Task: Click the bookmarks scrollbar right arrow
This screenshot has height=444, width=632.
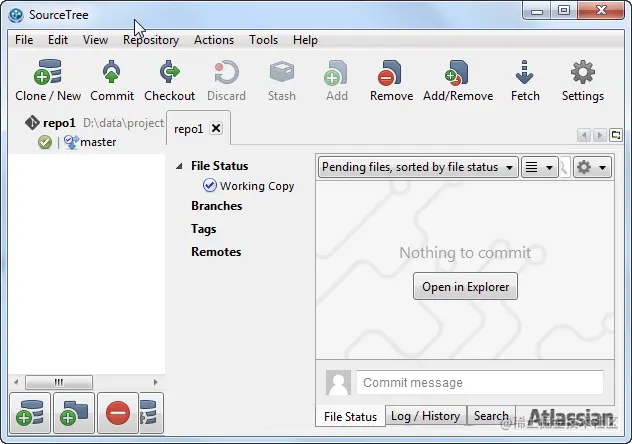Action: tap(156, 382)
